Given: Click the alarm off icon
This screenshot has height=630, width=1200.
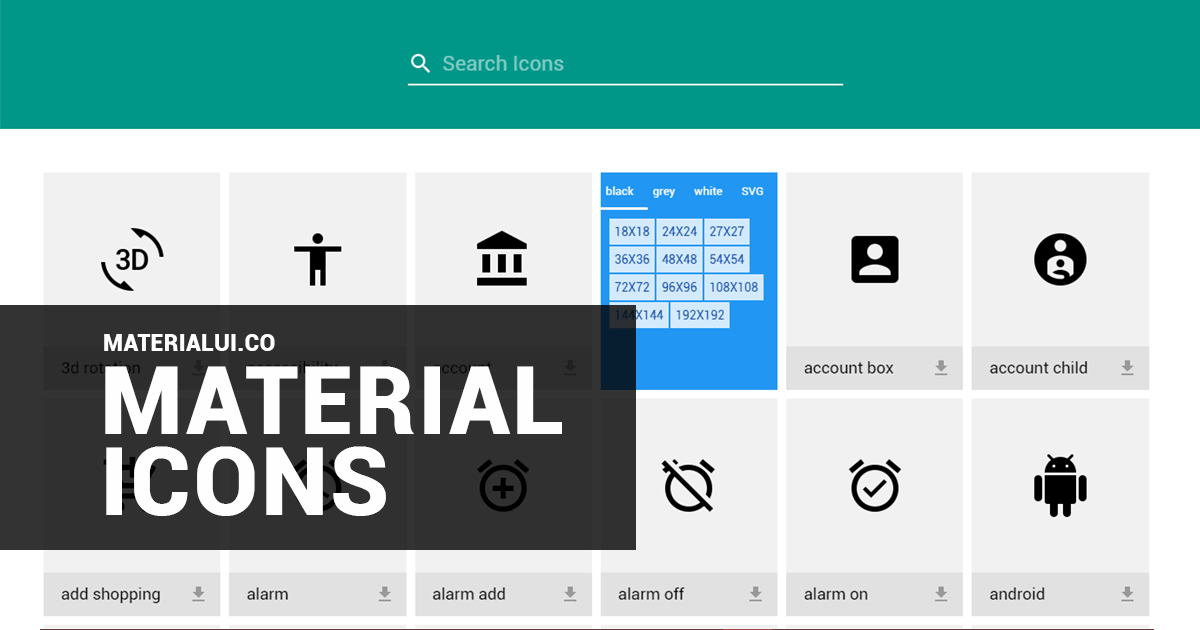Looking at the screenshot, I should click(x=689, y=486).
